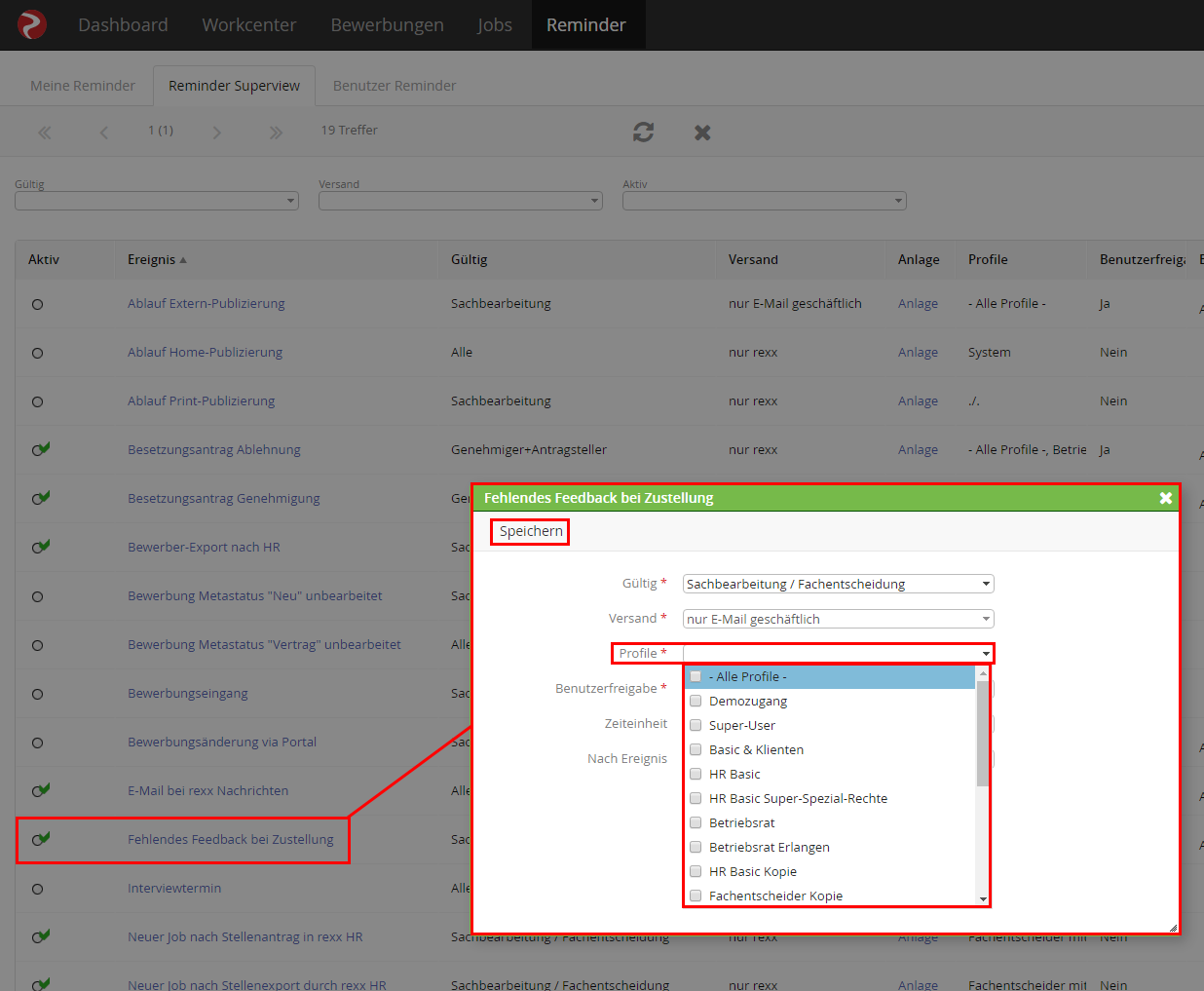Open the Bewerbungen menu
This screenshot has width=1204, height=991.
point(387,25)
